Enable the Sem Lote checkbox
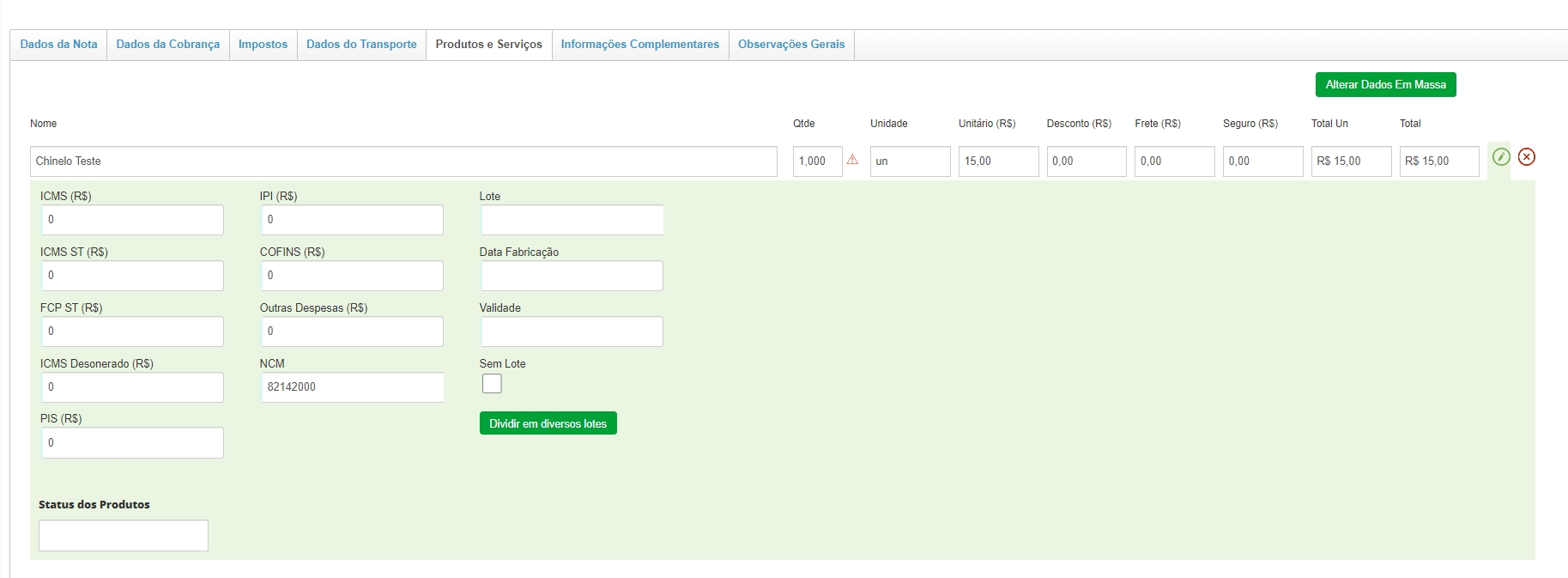This screenshot has height=578, width=1568. pyautogui.click(x=492, y=384)
